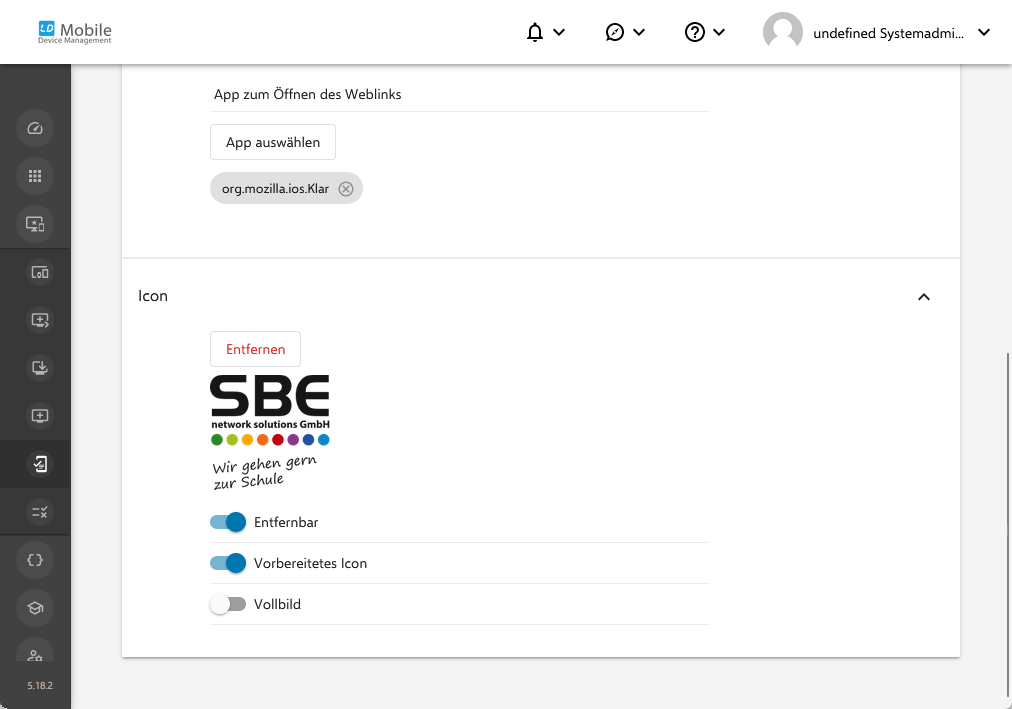Enable the Vollbild switch
This screenshot has width=1012, height=709.
click(228, 604)
